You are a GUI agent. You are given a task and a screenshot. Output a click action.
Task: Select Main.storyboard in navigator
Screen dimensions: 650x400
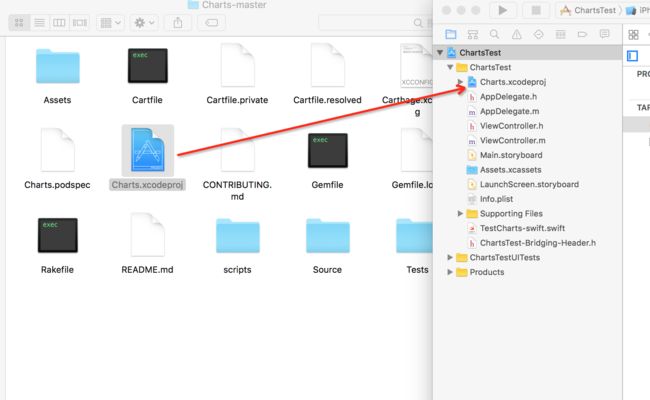tap(511, 155)
